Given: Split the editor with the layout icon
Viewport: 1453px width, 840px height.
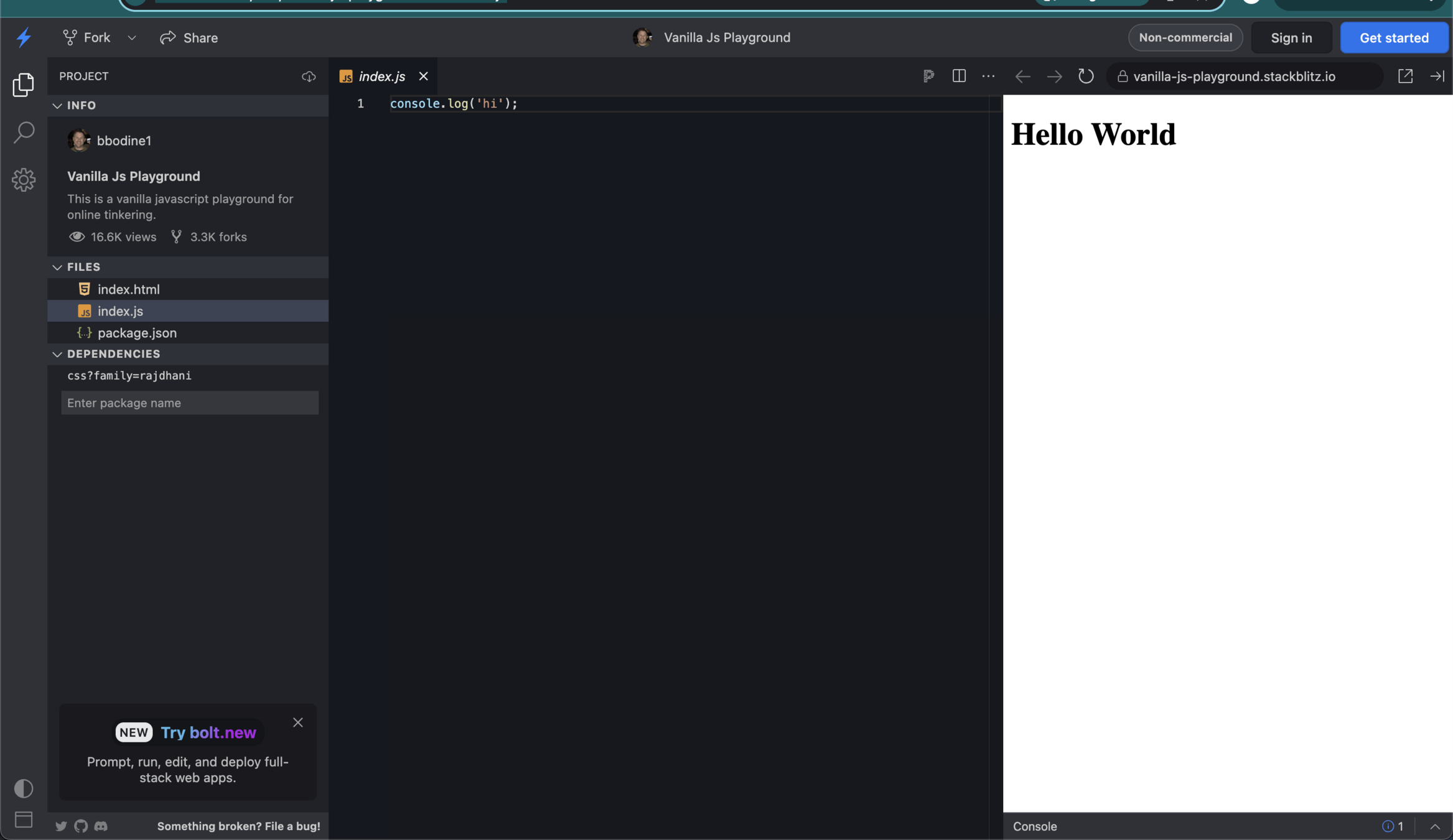Looking at the screenshot, I should [x=959, y=76].
